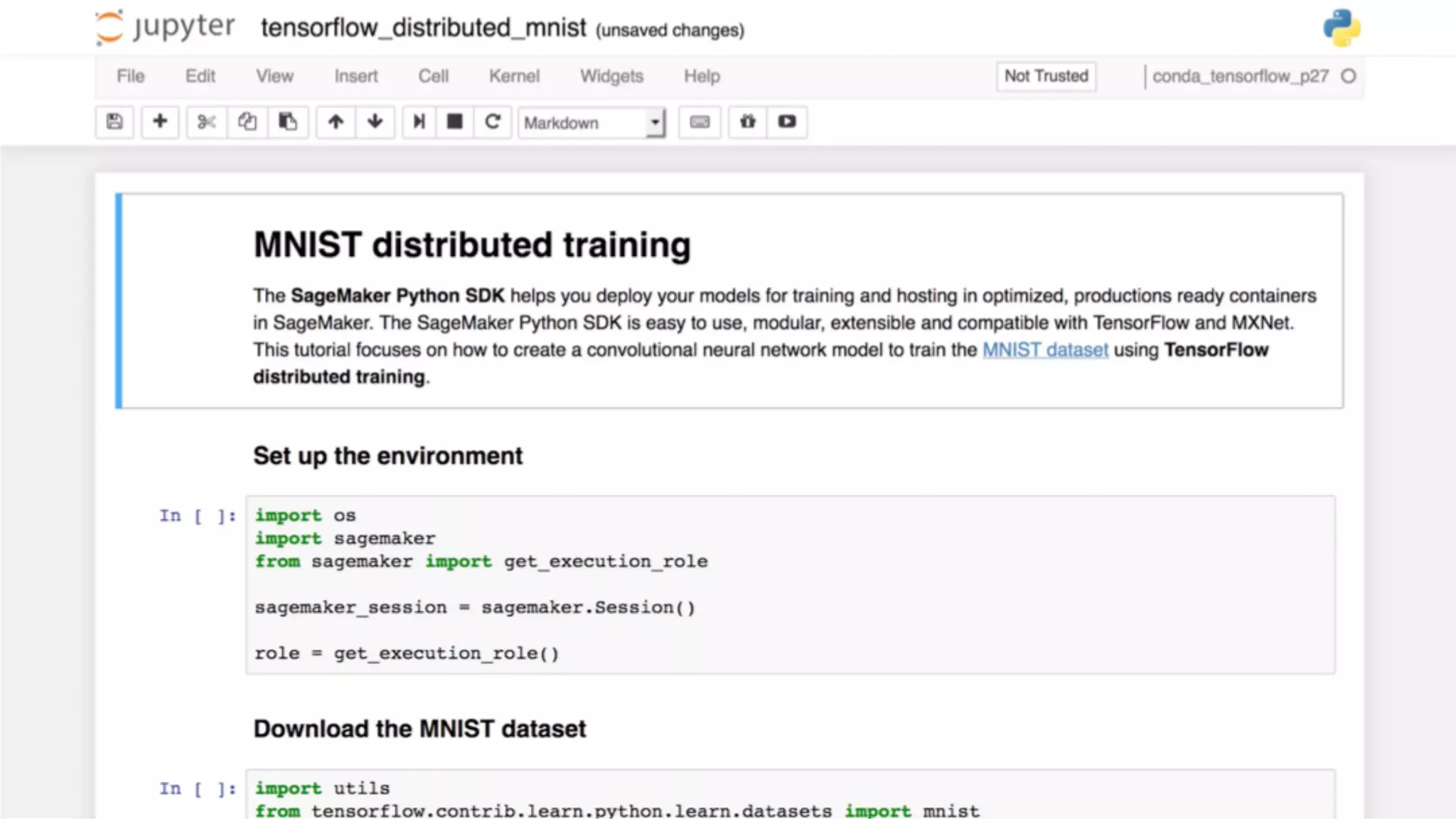Interrupt the kernel with stop icon
Image resolution: width=1456 pixels, height=819 pixels.
click(x=455, y=122)
